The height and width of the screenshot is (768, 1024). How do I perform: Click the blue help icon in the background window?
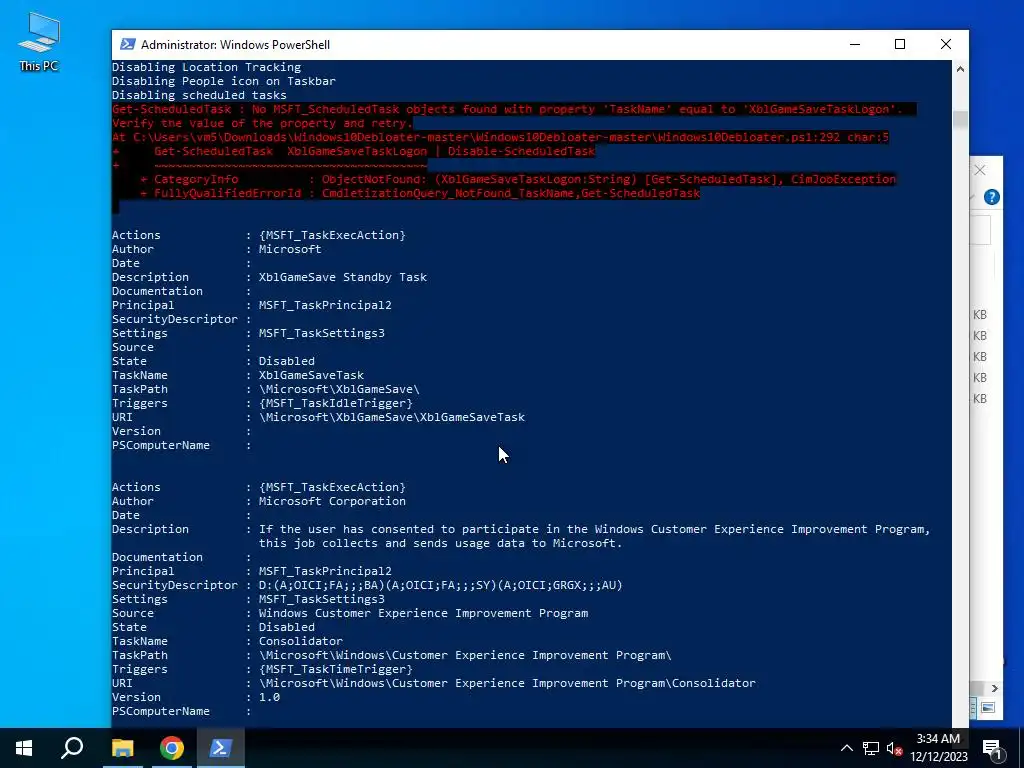coord(991,197)
